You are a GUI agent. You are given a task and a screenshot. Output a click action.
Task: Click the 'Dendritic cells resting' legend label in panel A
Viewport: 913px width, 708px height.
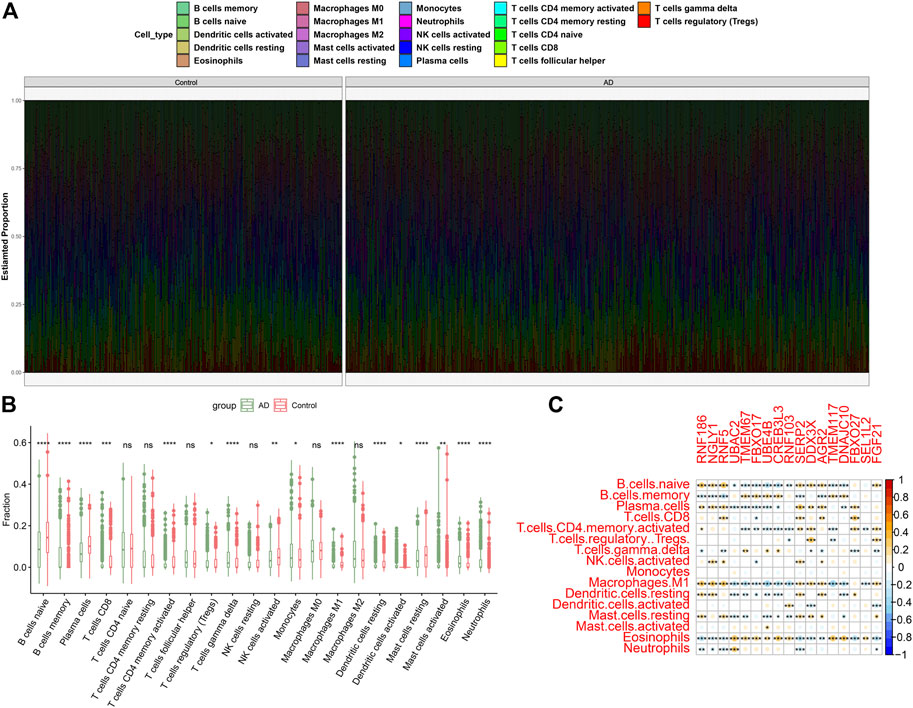(239, 48)
